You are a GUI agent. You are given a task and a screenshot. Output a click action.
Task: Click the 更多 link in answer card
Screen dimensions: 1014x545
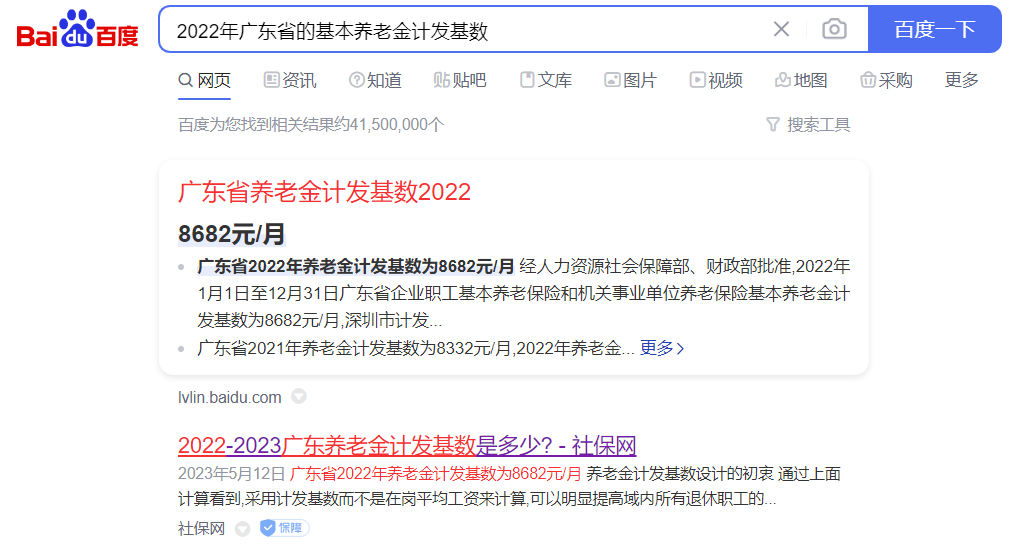coord(662,348)
